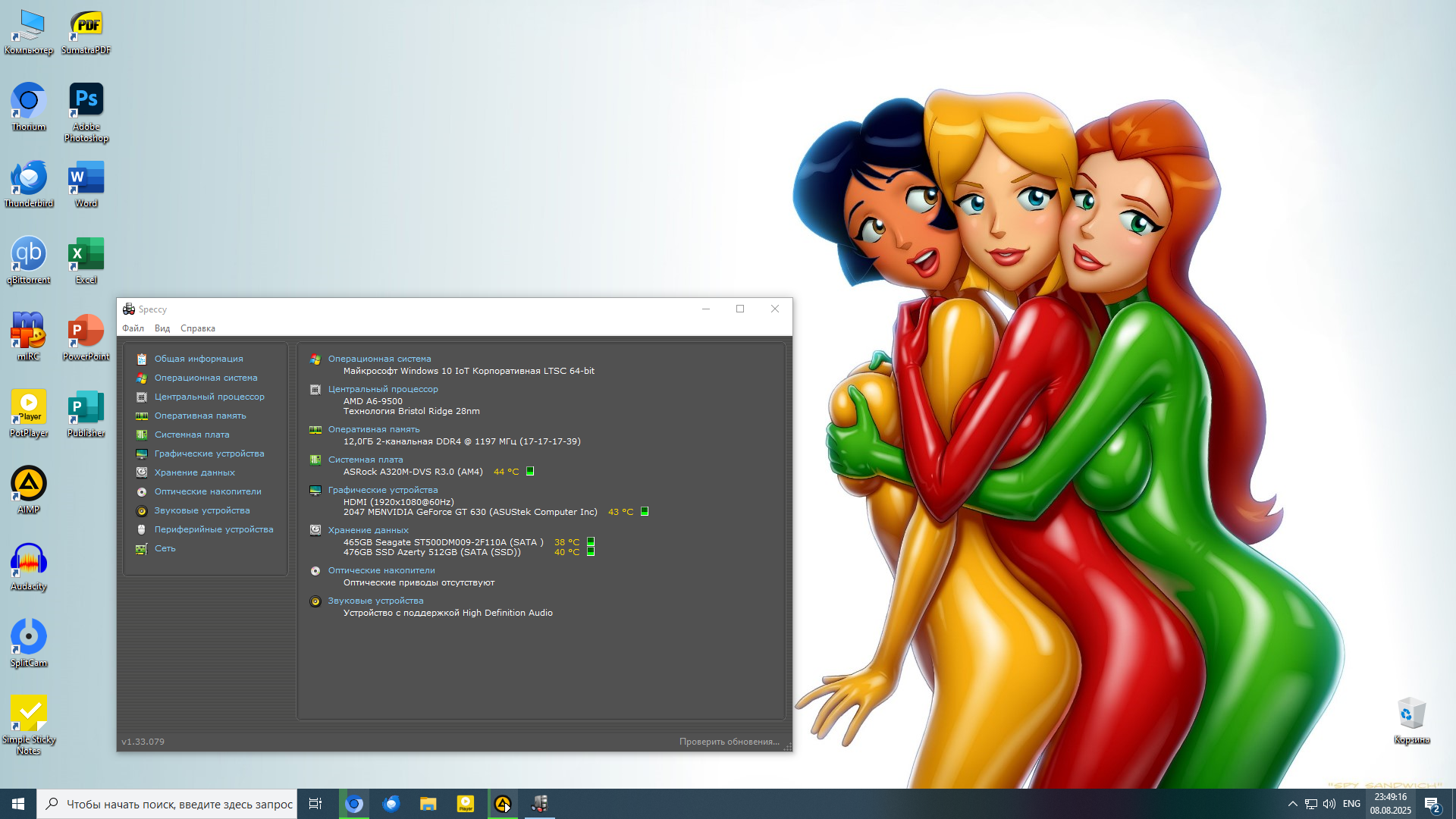Click the motherboard temperature indicator square
The image size is (1456, 819).
pos(530,471)
